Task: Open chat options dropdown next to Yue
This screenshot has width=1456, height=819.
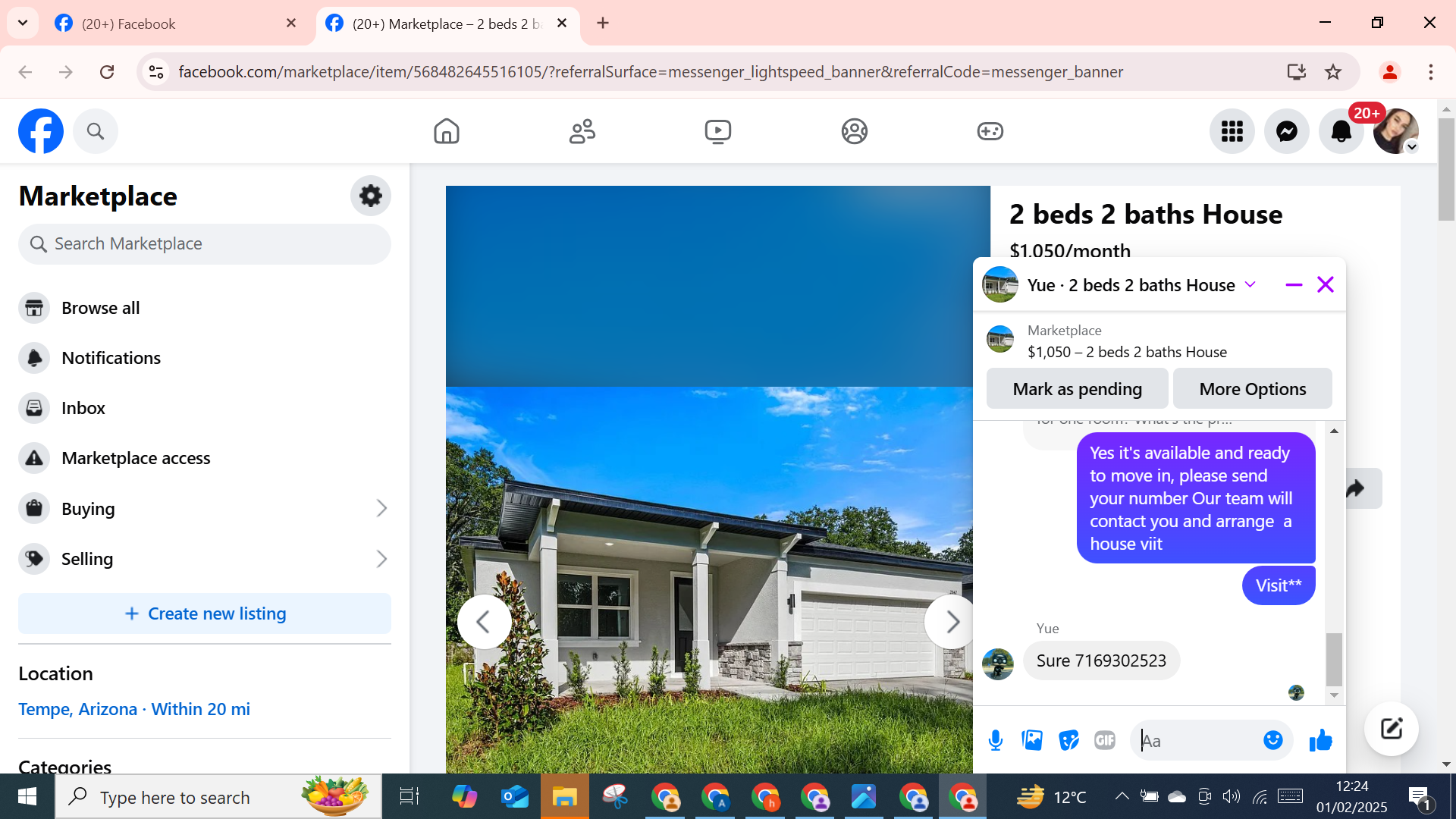Action: pyautogui.click(x=1250, y=285)
